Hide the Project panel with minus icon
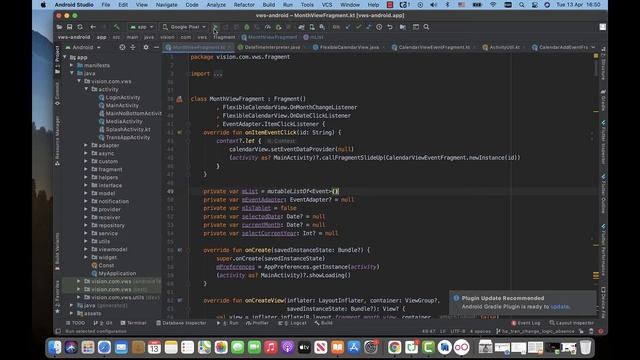The height and width of the screenshot is (360, 640). click(156, 47)
